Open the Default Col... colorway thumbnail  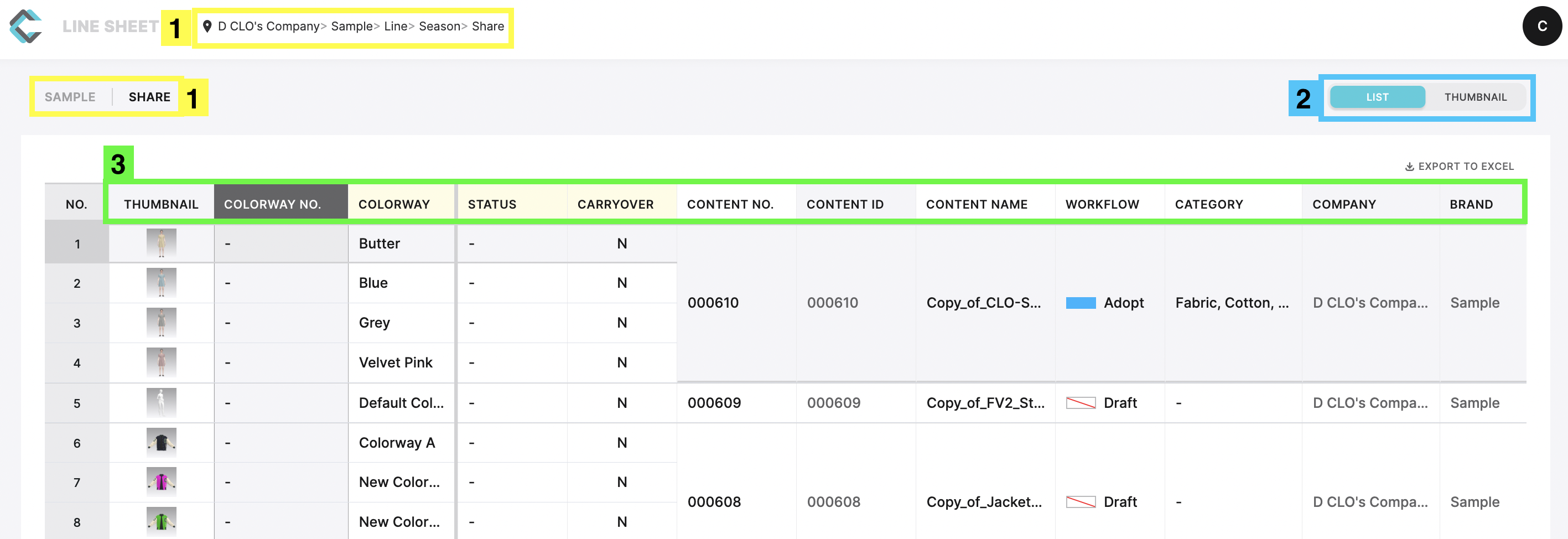coord(162,402)
